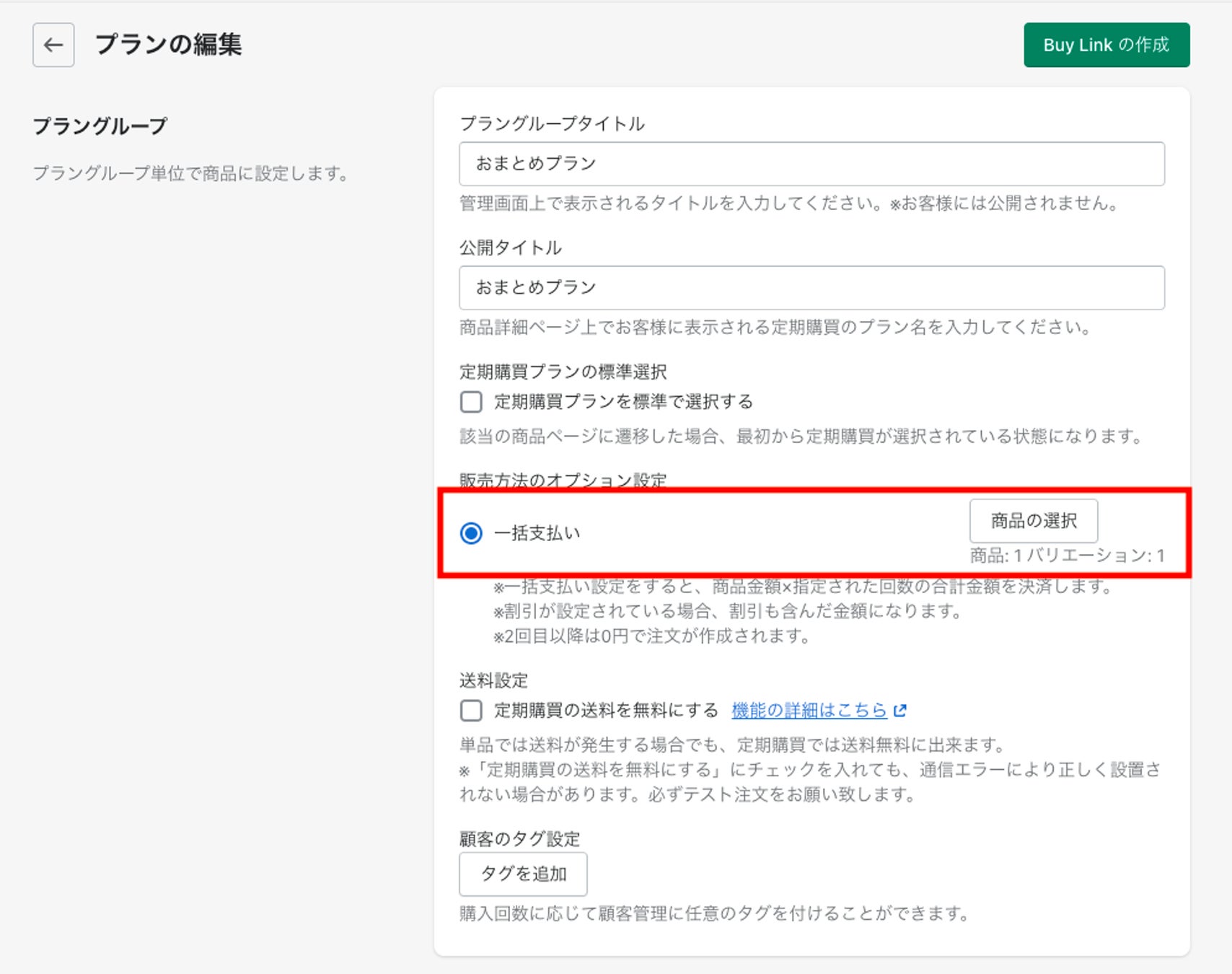Image resolution: width=1232 pixels, height=974 pixels.
Task: Click the 定期購買プランを標準で選択する label text
Action: [x=623, y=402]
